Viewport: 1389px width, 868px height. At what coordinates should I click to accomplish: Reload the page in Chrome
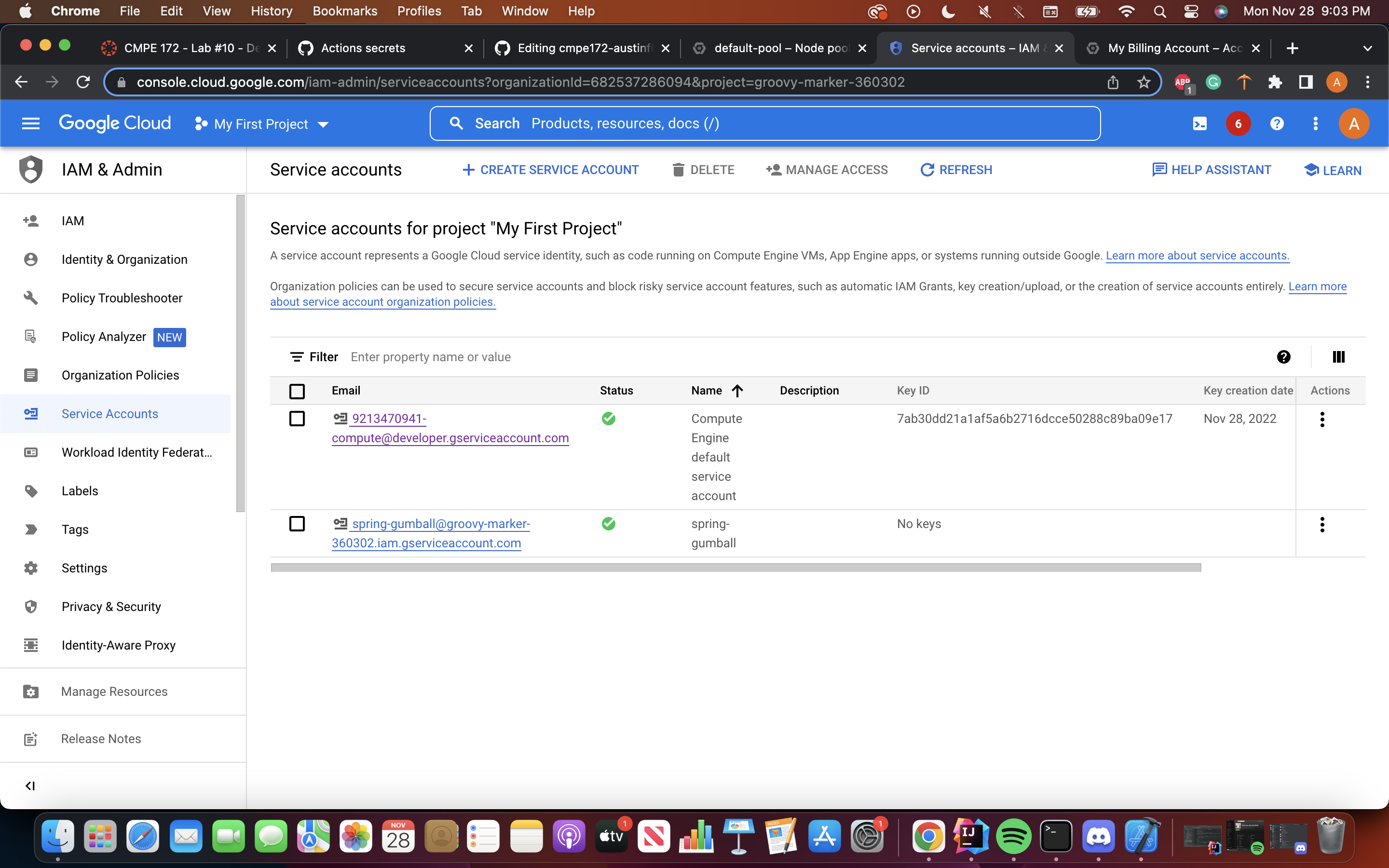tap(83, 82)
